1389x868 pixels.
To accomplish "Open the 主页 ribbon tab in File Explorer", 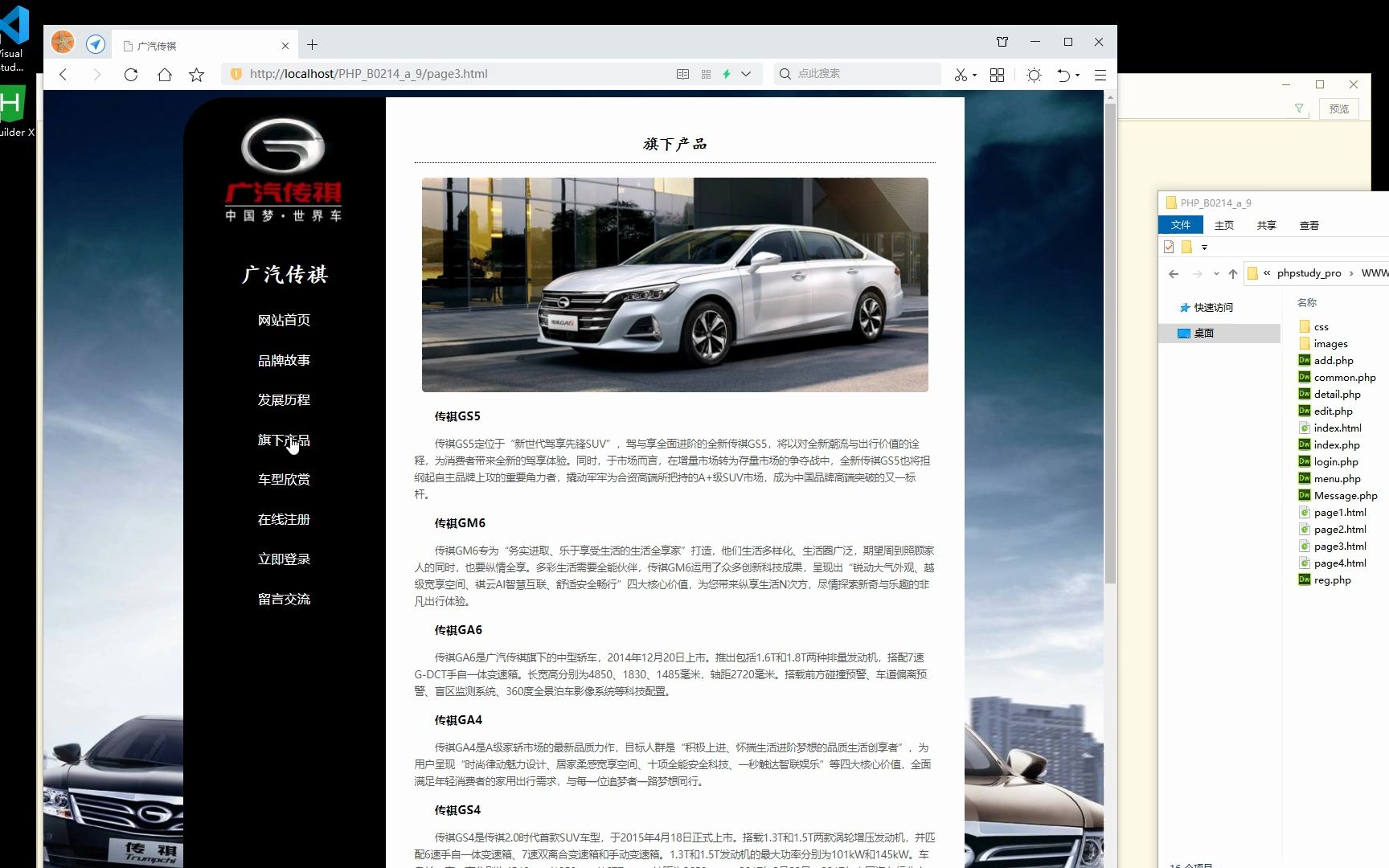I will coord(1224,225).
